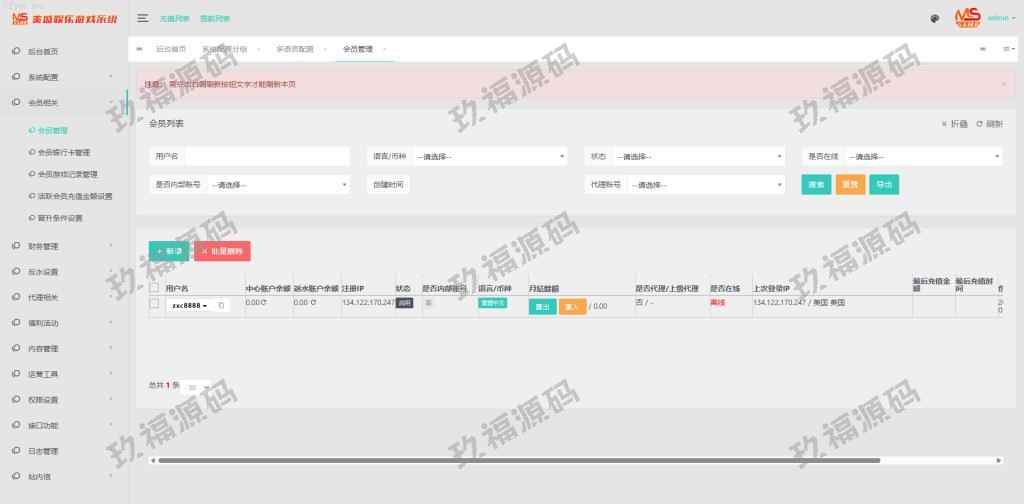Tick the select-all checkbox in the table header
Viewport: 1024px width, 504px height.
click(x=154, y=288)
